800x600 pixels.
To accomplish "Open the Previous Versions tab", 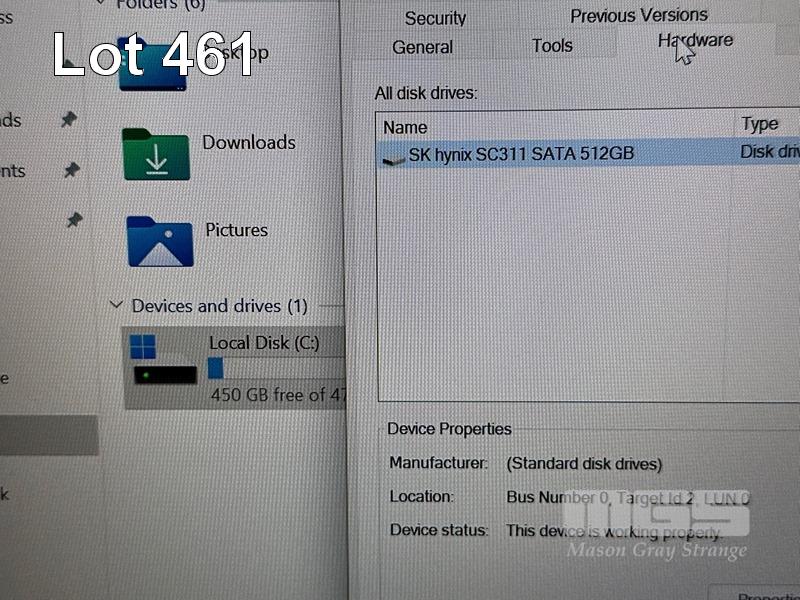I will click(639, 15).
